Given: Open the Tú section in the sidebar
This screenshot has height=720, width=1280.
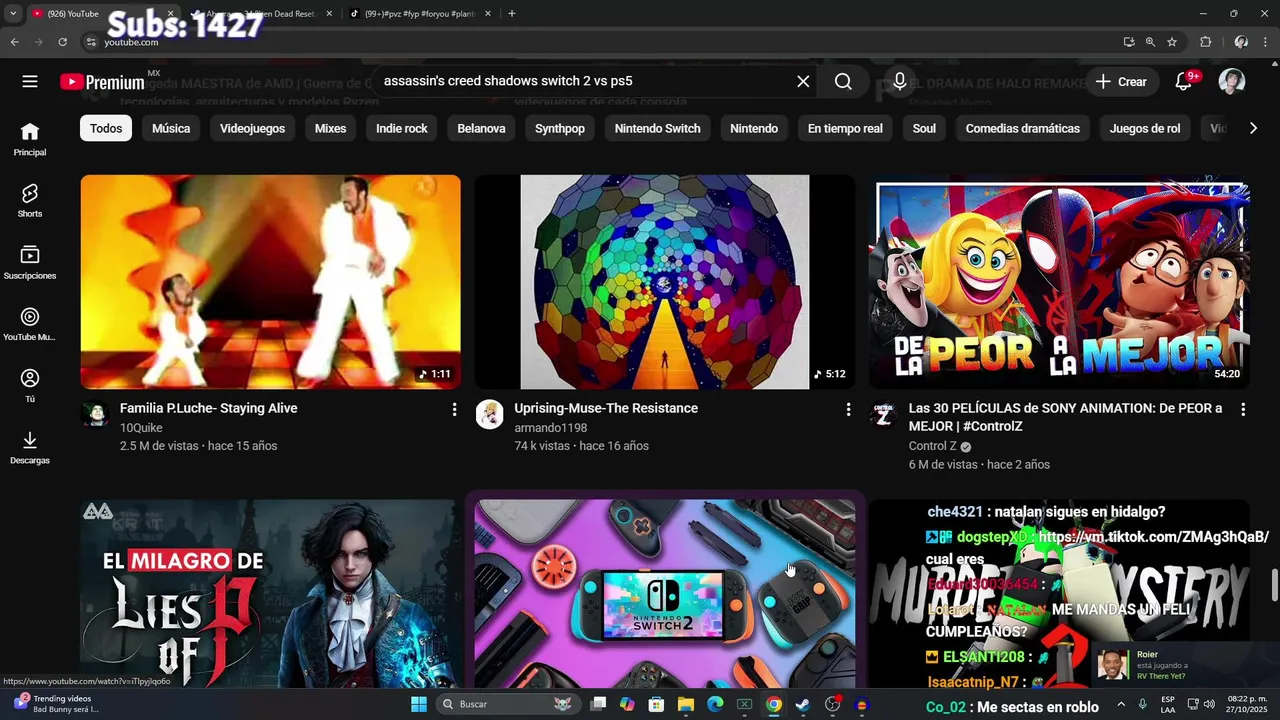Looking at the screenshot, I should pyautogui.click(x=30, y=386).
